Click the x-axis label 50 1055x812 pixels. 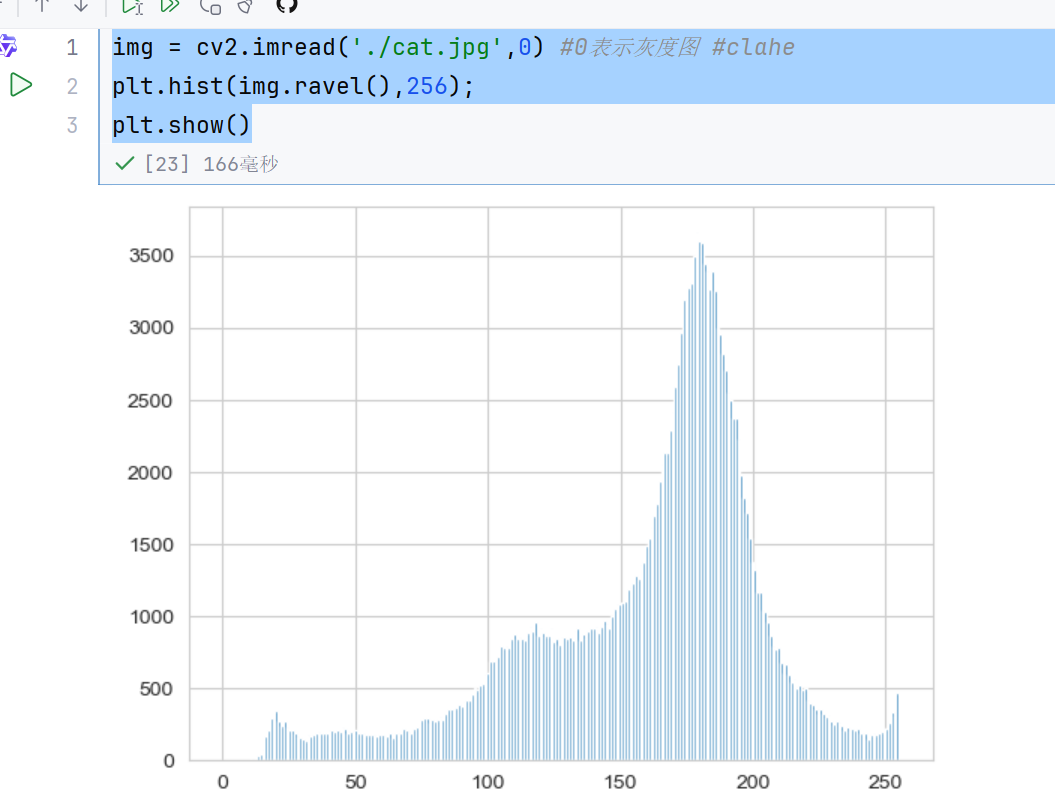coord(356,782)
